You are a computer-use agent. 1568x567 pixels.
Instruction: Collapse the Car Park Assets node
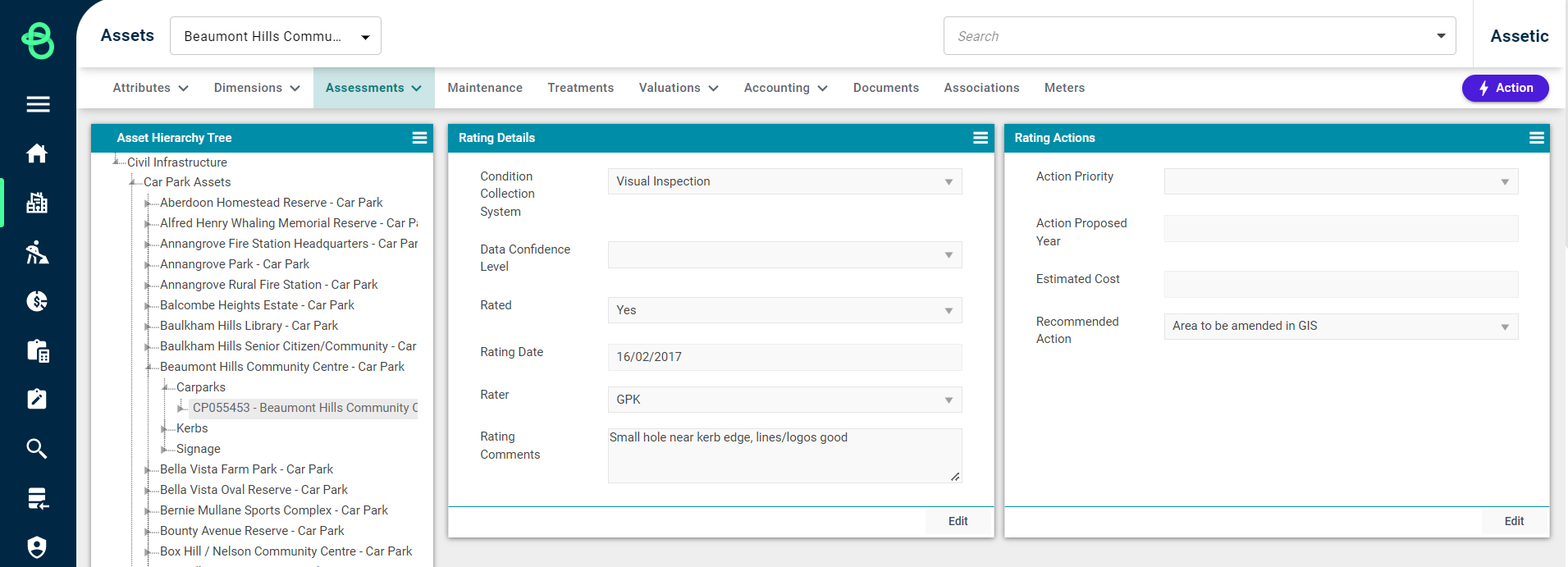click(x=132, y=181)
